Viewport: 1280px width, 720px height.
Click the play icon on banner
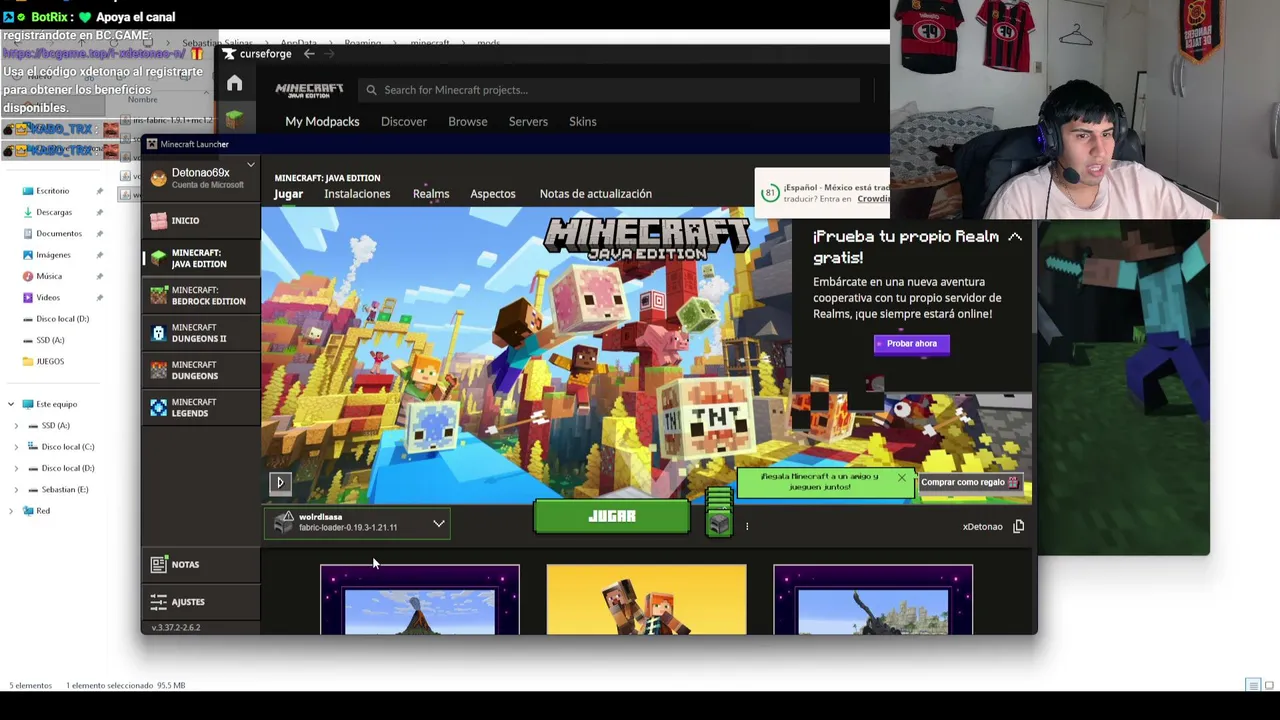[280, 482]
